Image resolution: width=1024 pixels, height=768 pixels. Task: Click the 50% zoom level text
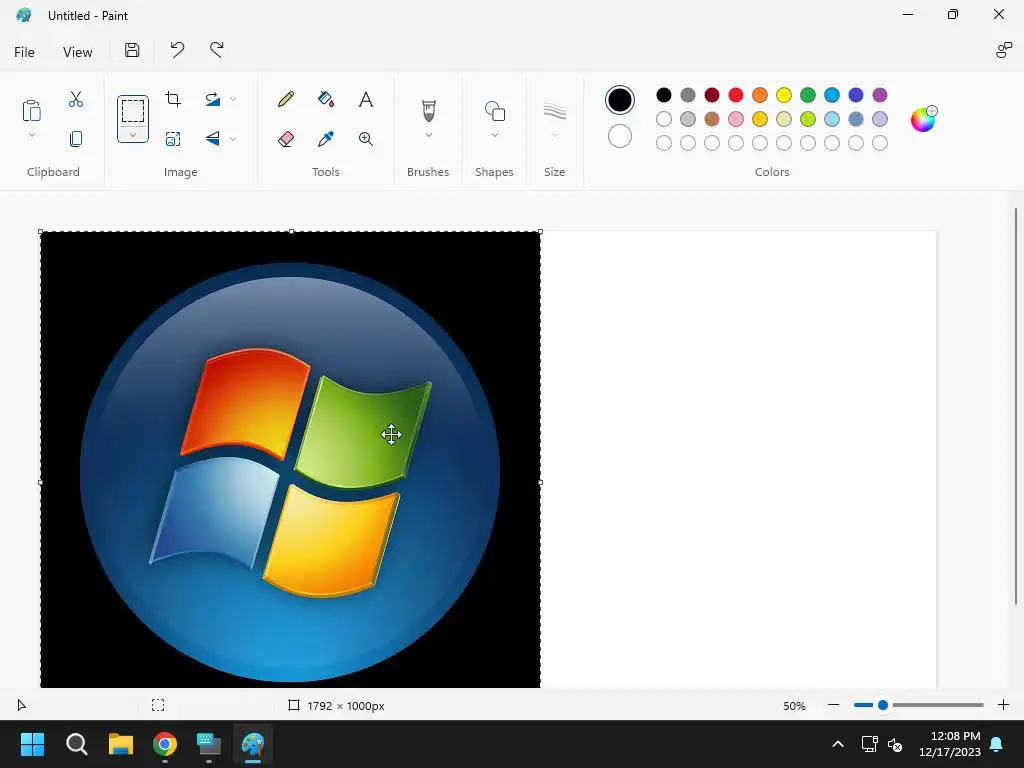pos(794,706)
